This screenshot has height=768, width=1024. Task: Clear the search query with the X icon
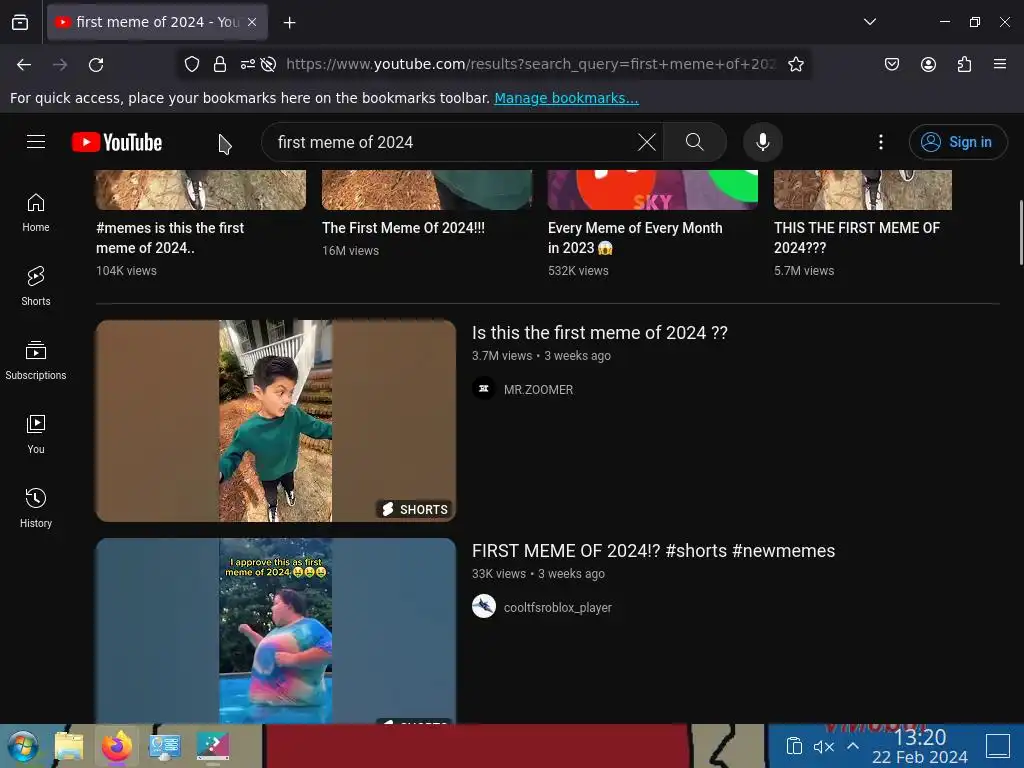point(647,142)
